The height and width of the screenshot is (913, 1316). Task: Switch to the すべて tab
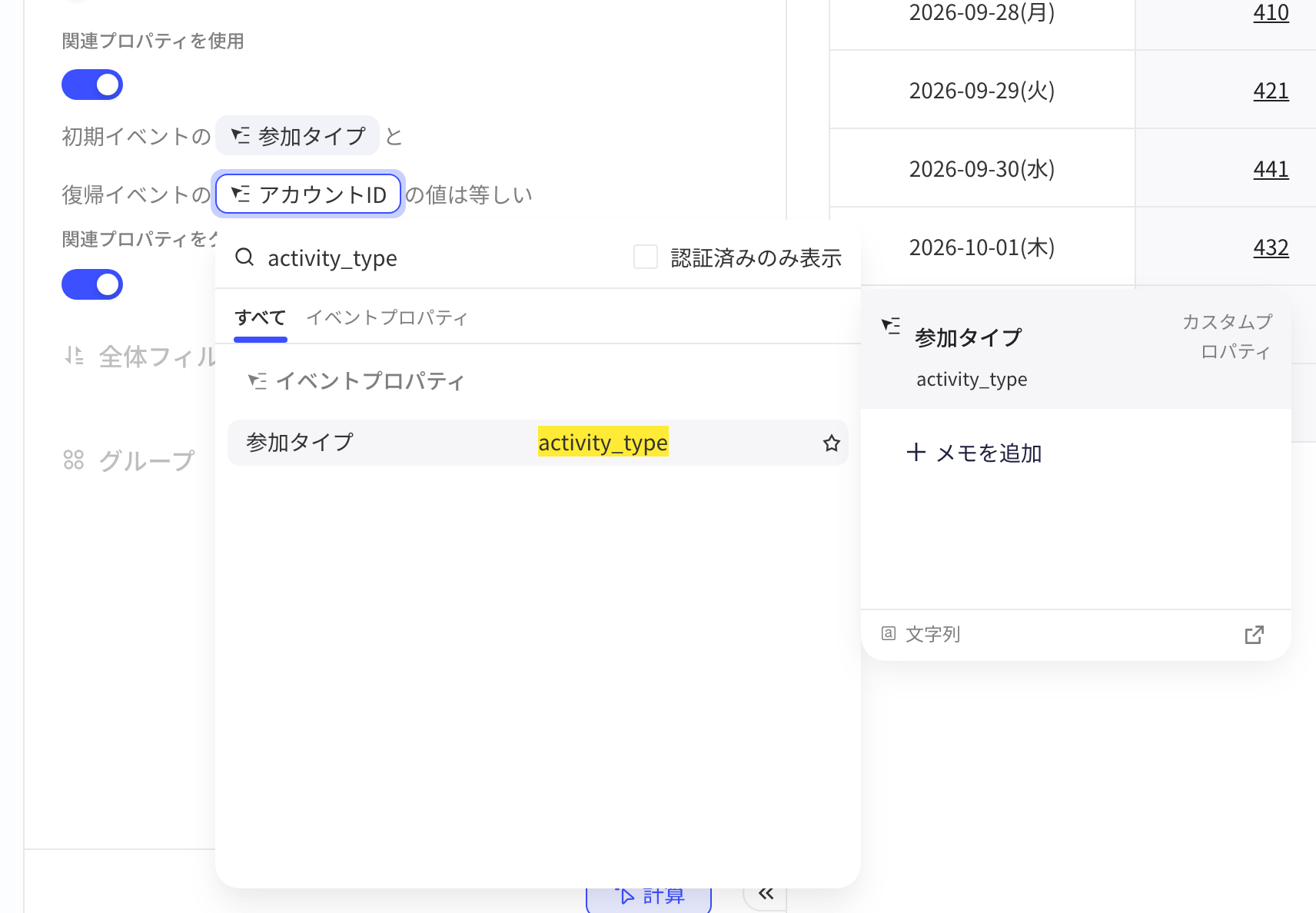[x=261, y=318]
